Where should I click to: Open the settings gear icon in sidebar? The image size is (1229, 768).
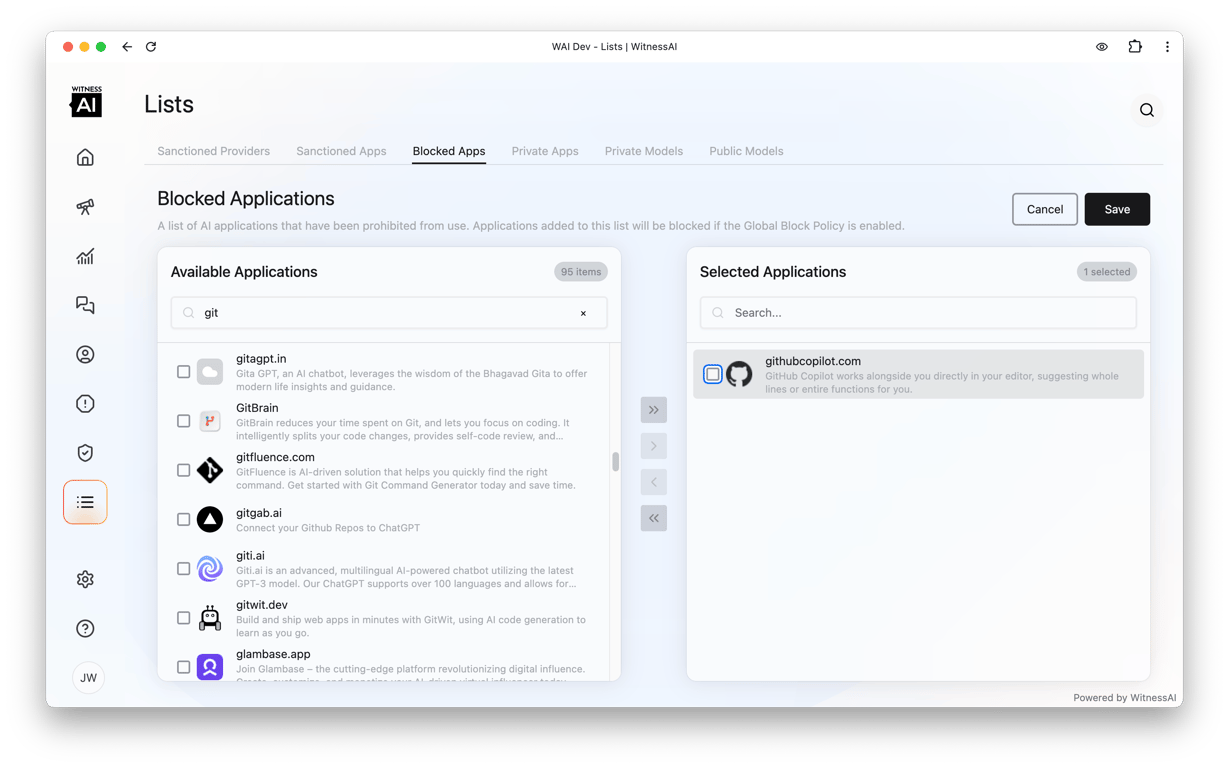(85, 579)
